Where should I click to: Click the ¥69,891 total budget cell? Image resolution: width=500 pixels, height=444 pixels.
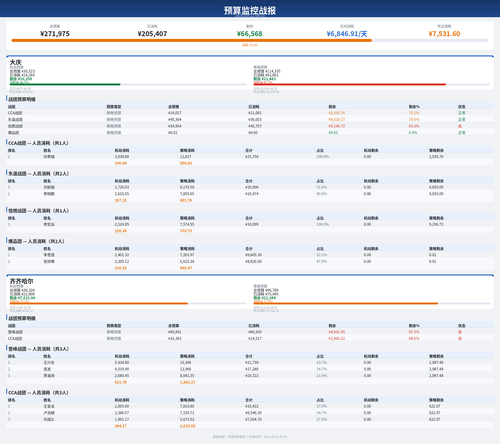click(175, 332)
